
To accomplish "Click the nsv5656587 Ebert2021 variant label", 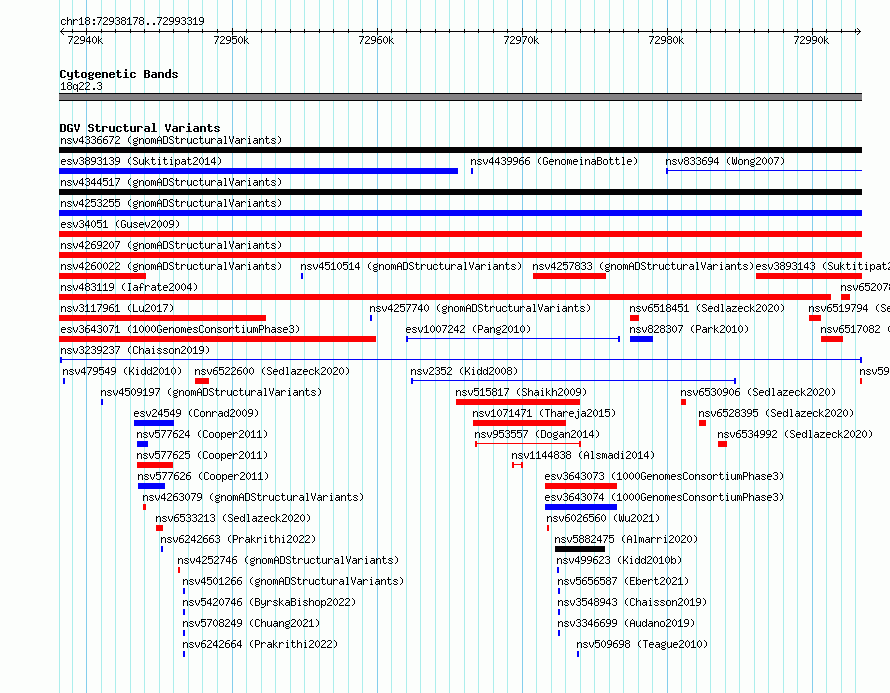I will 623,581.
